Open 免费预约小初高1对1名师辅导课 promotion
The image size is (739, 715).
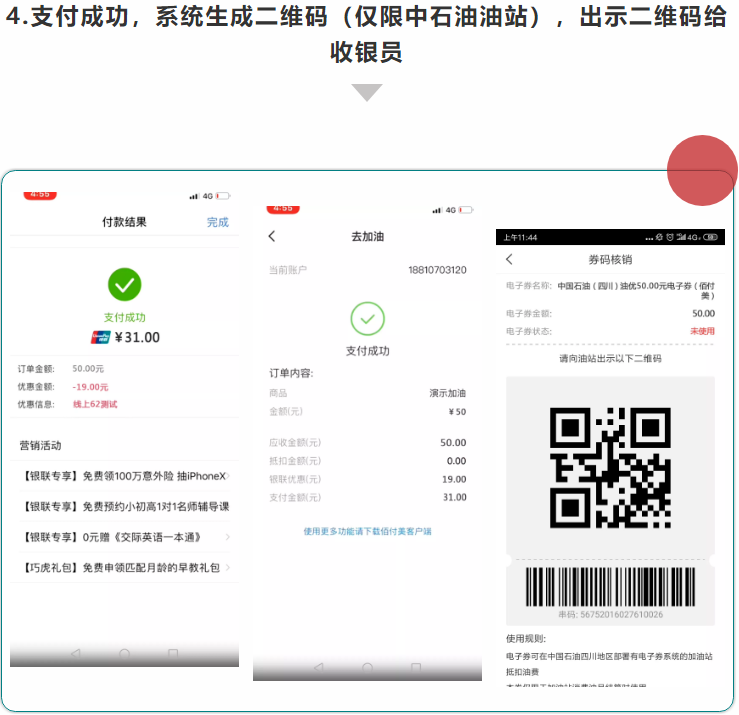[x=125, y=507]
